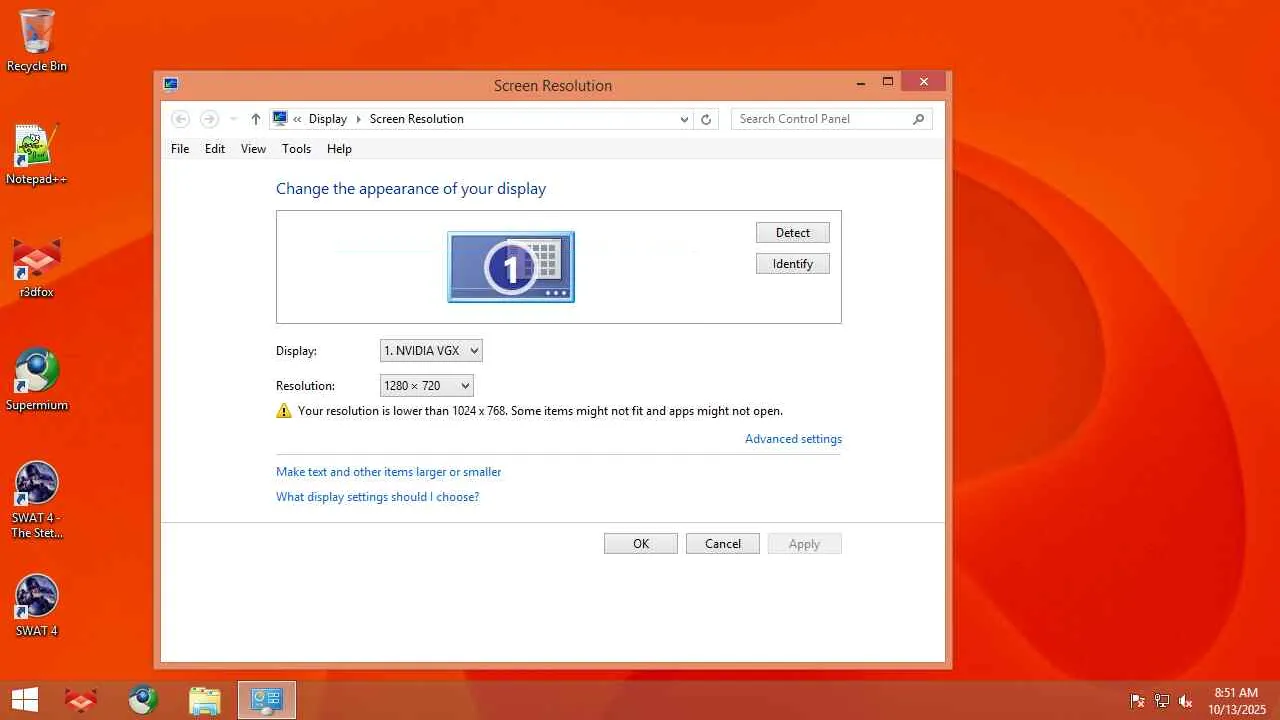1280x720 pixels.
Task: Launch Notepad++ from the desktop
Action: pos(37,154)
